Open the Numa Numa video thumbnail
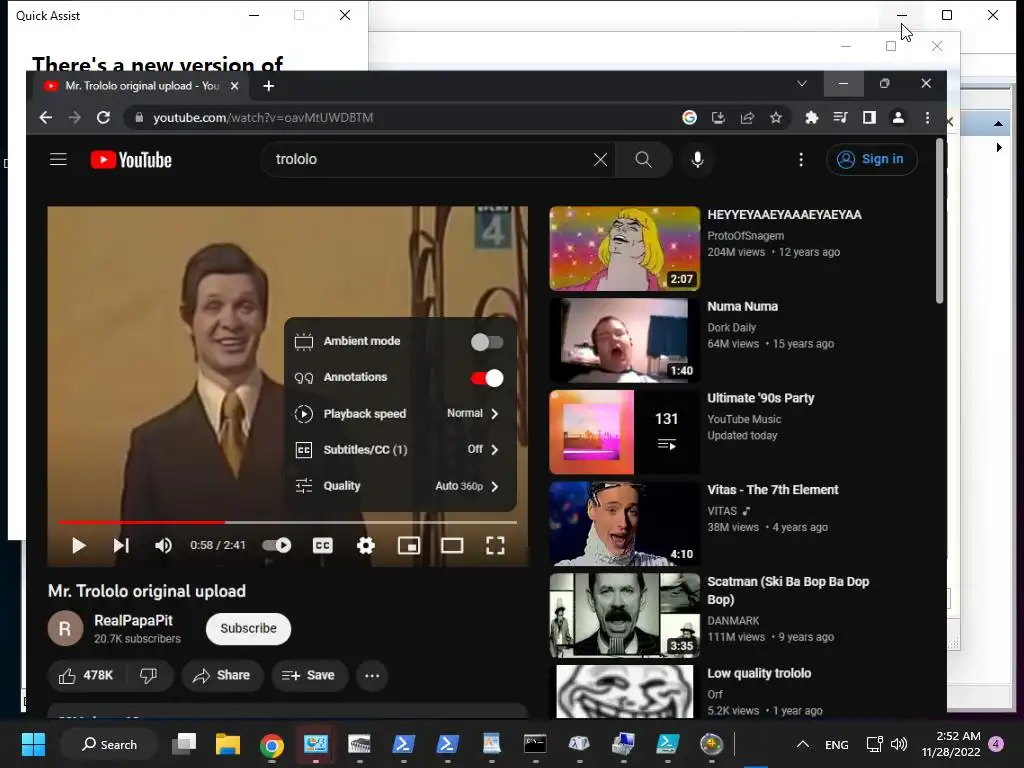Image resolution: width=1024 pixels, height=768 pixels. tap(624, 340)
